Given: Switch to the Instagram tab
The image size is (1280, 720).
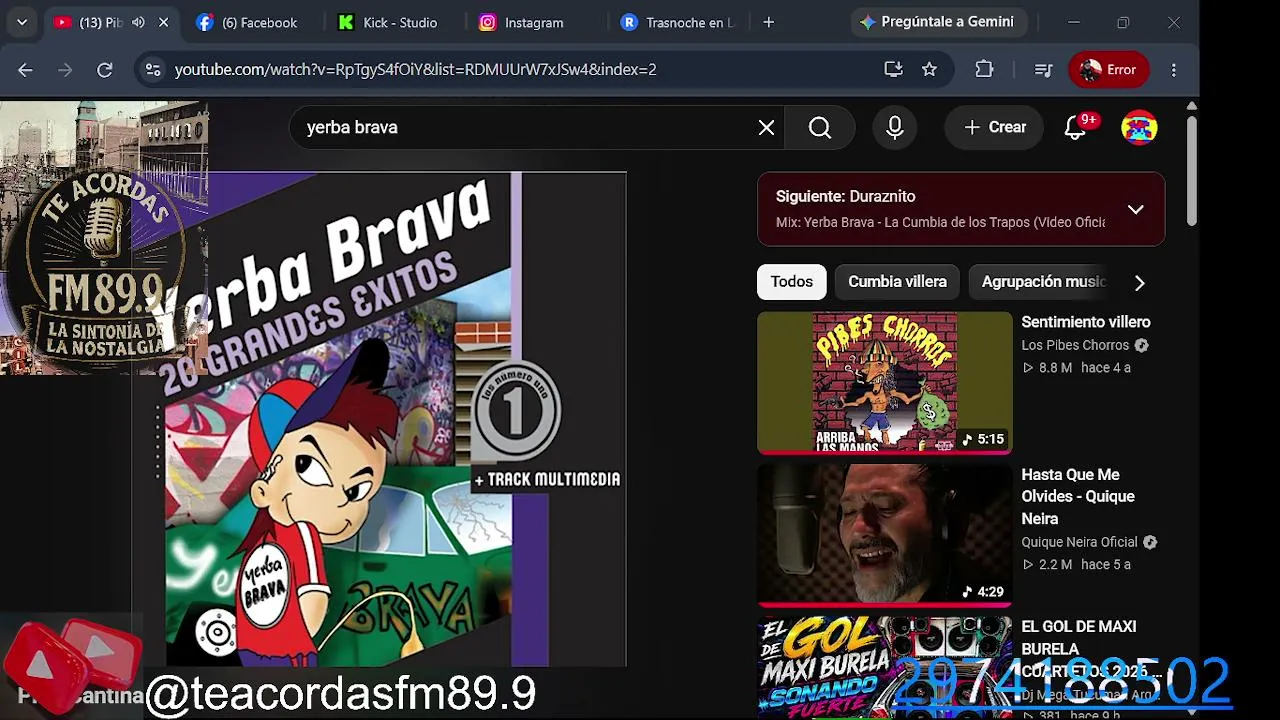Looking at the screenshot, I should (522, 22).
